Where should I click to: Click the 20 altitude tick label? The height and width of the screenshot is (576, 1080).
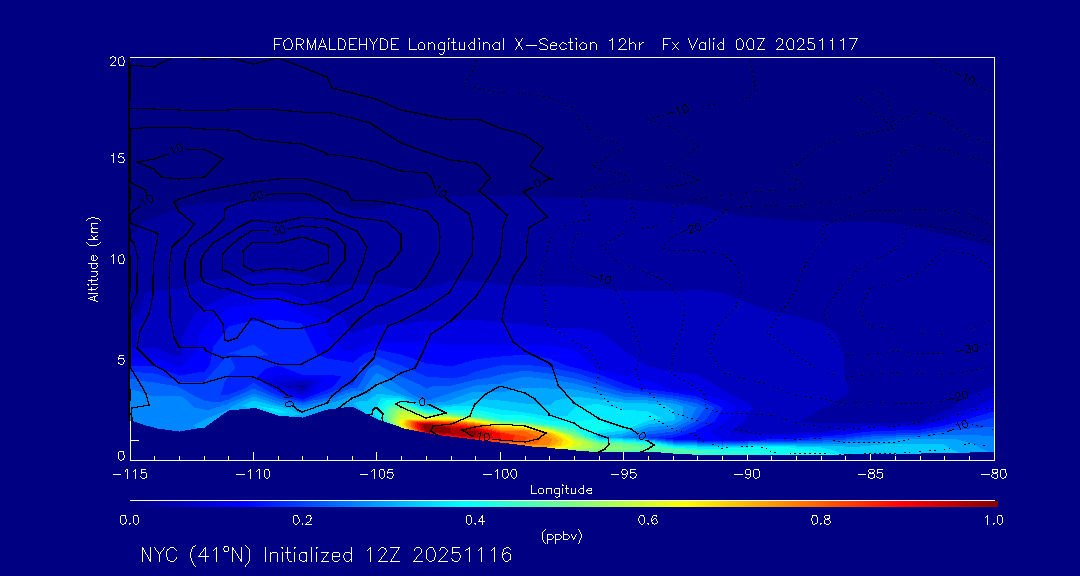[x=116, y=62]
